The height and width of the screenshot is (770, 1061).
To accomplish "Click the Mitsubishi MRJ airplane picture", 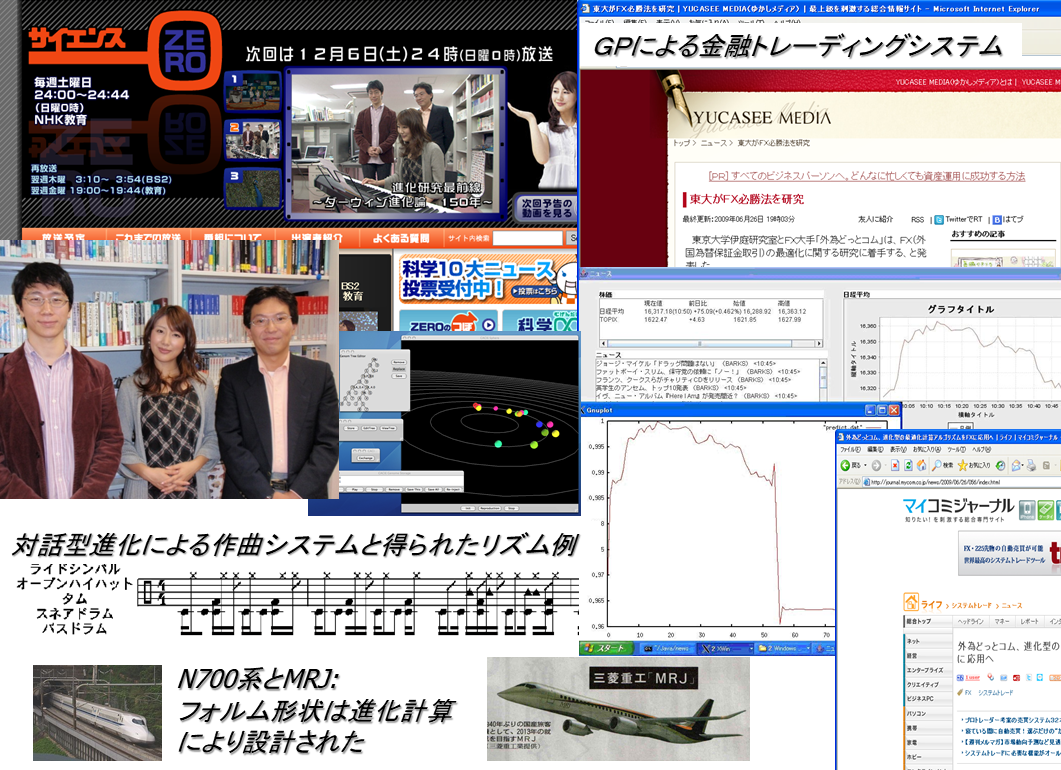I will 618,709.
